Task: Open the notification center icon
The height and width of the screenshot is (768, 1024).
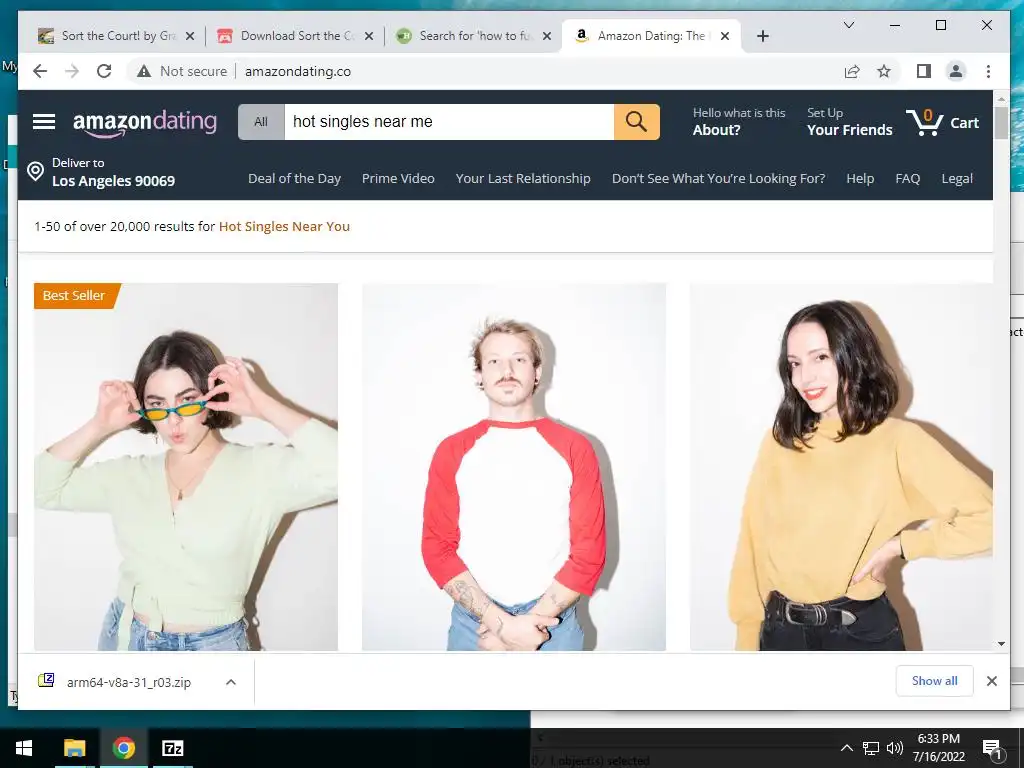Action: [993, 748]
